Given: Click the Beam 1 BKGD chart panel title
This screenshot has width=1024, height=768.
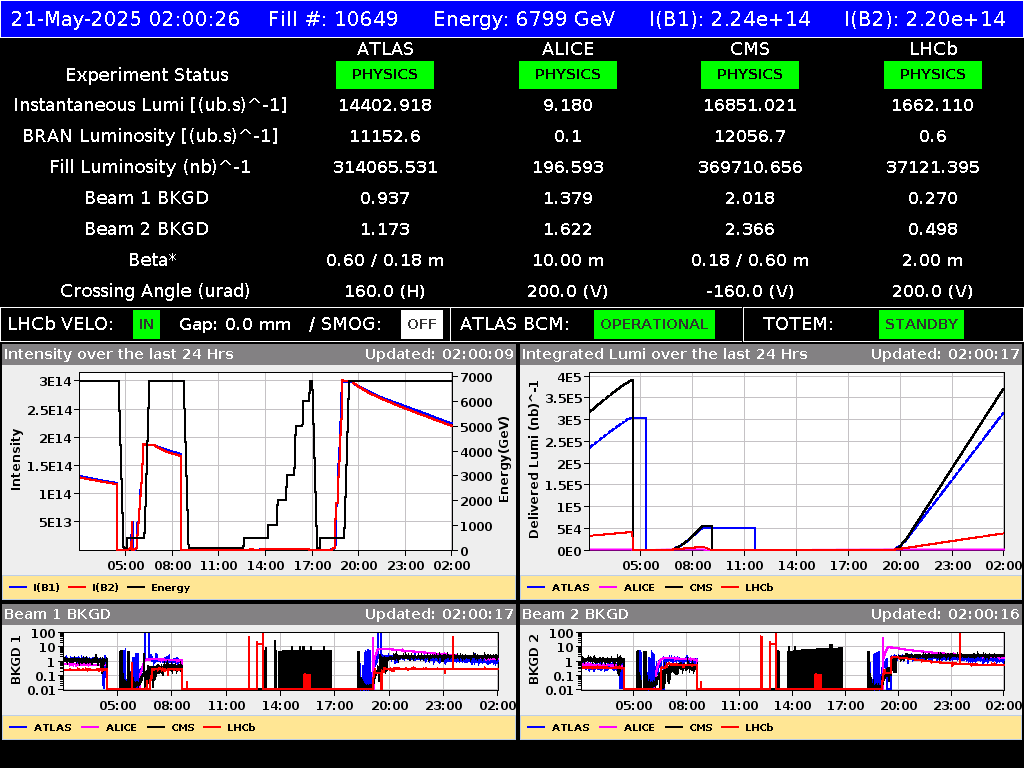Looking at the screenshot, I should [57, 614].
